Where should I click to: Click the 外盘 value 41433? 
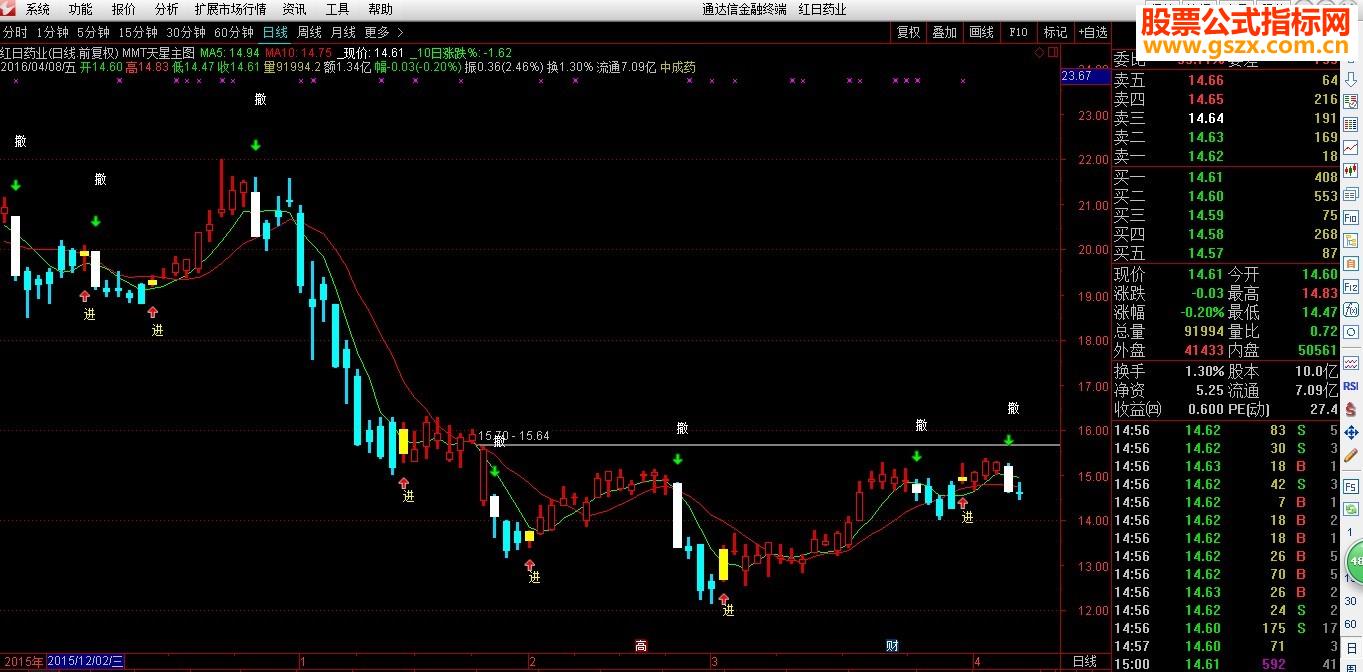click(1204, 350)
